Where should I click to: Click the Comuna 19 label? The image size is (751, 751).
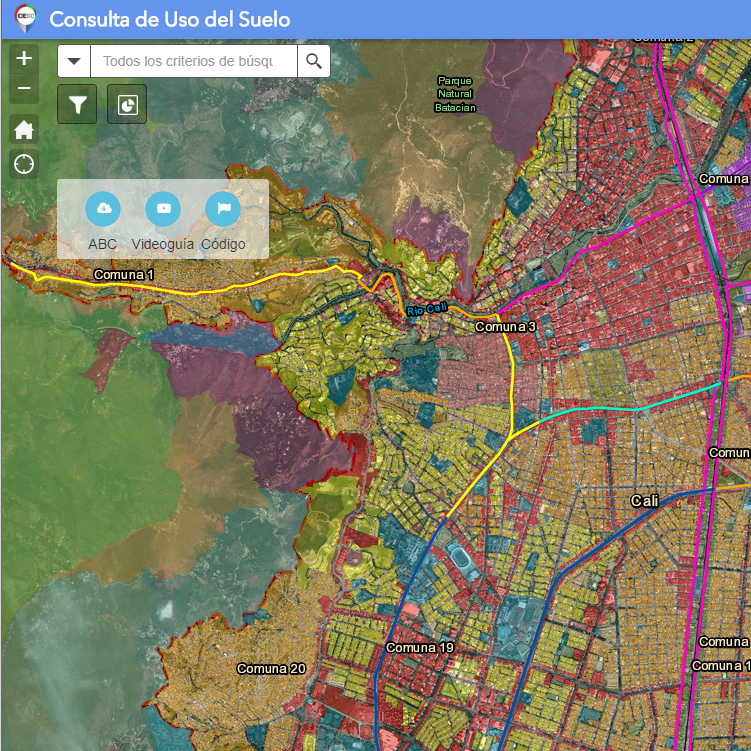coord(420,648)
